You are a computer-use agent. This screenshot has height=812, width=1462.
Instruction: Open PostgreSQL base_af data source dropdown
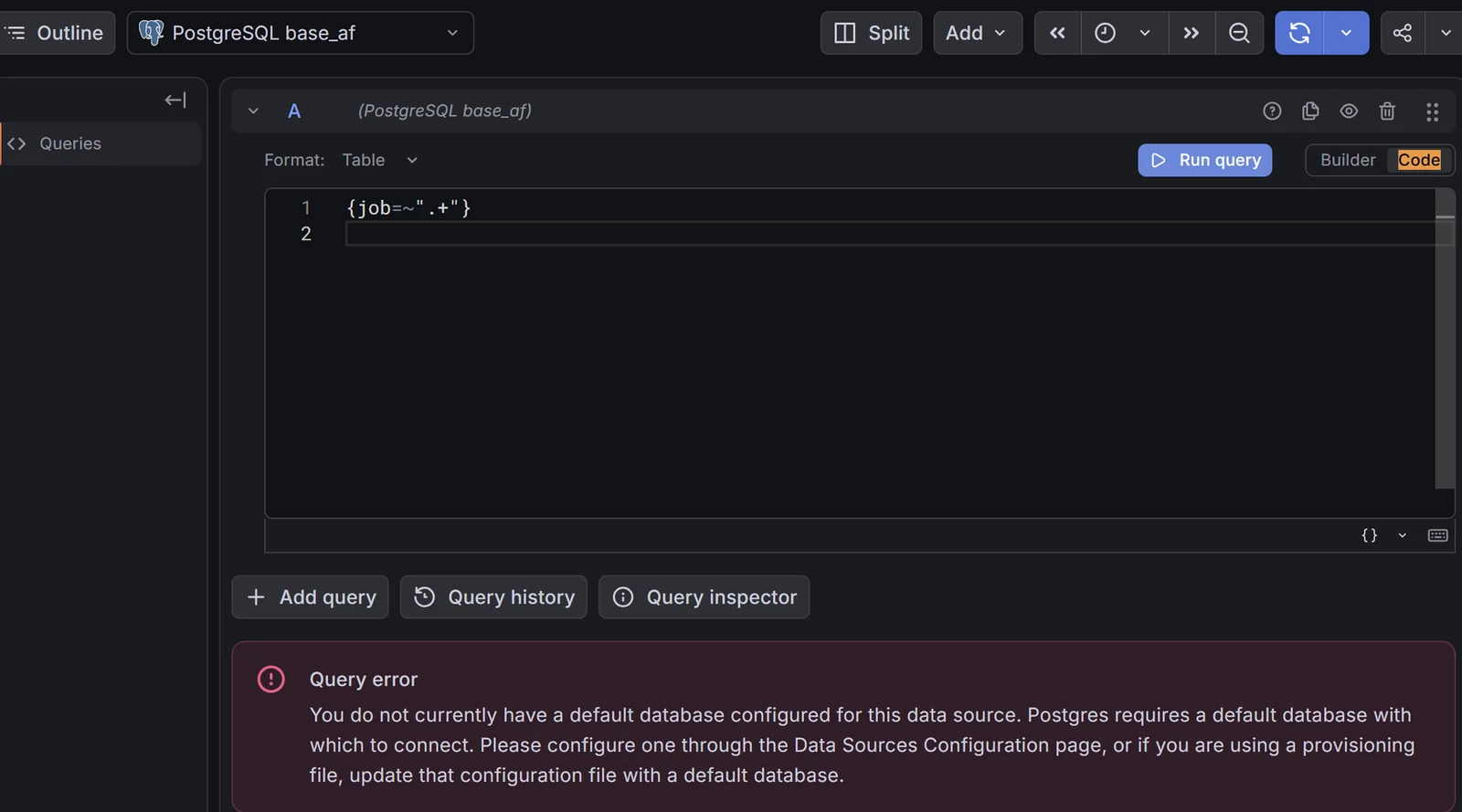[301, 33]
